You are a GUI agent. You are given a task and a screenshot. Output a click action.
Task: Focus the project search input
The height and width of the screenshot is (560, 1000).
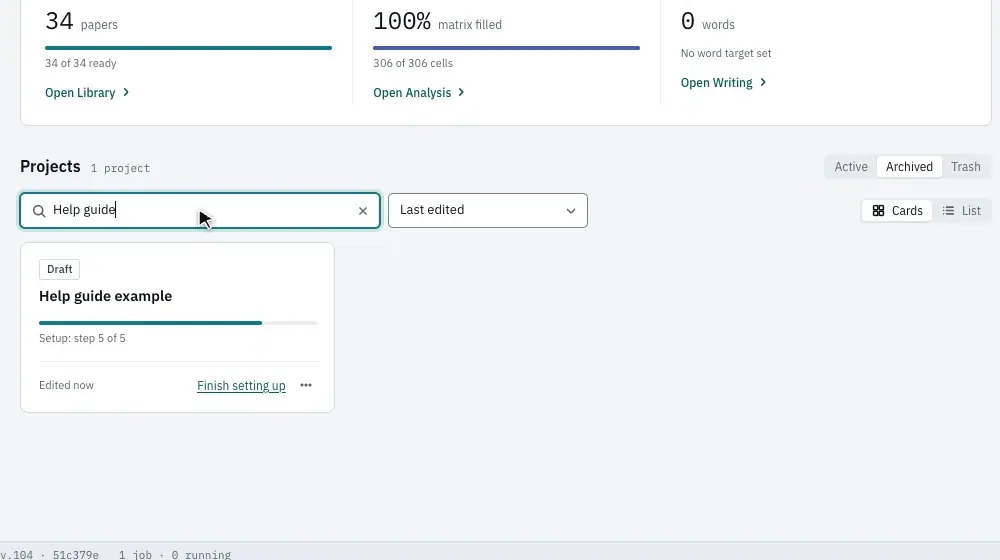click(200, 210)
